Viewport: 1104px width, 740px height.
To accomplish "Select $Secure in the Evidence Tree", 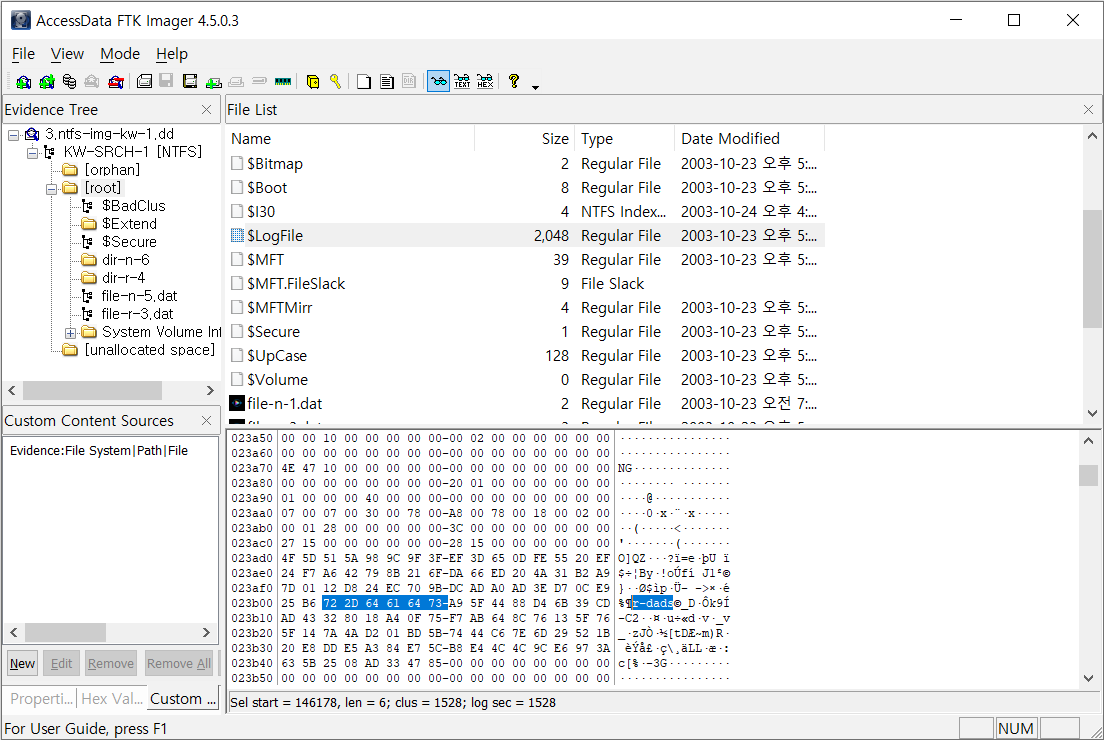I will (130, 242).
